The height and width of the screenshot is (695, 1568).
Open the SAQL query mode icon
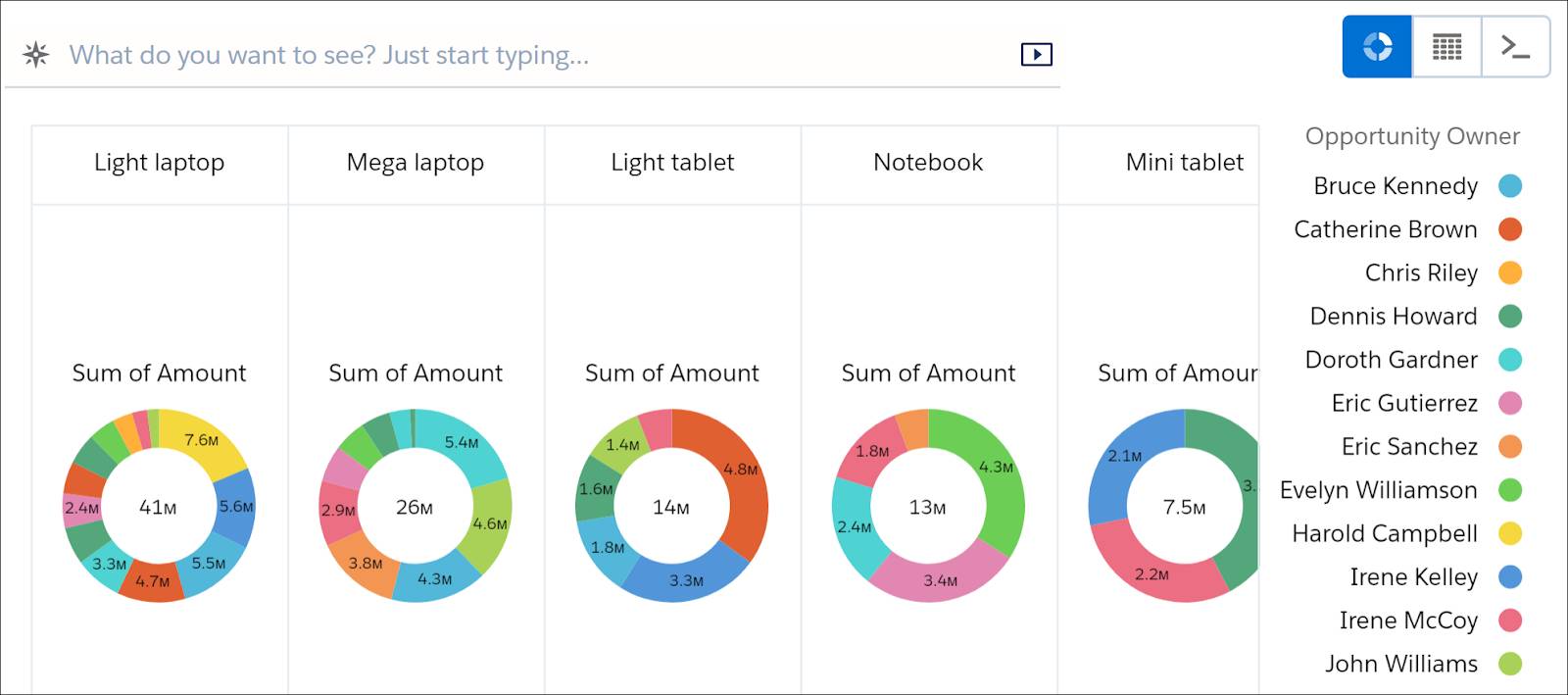click(x=1515, y=46)
